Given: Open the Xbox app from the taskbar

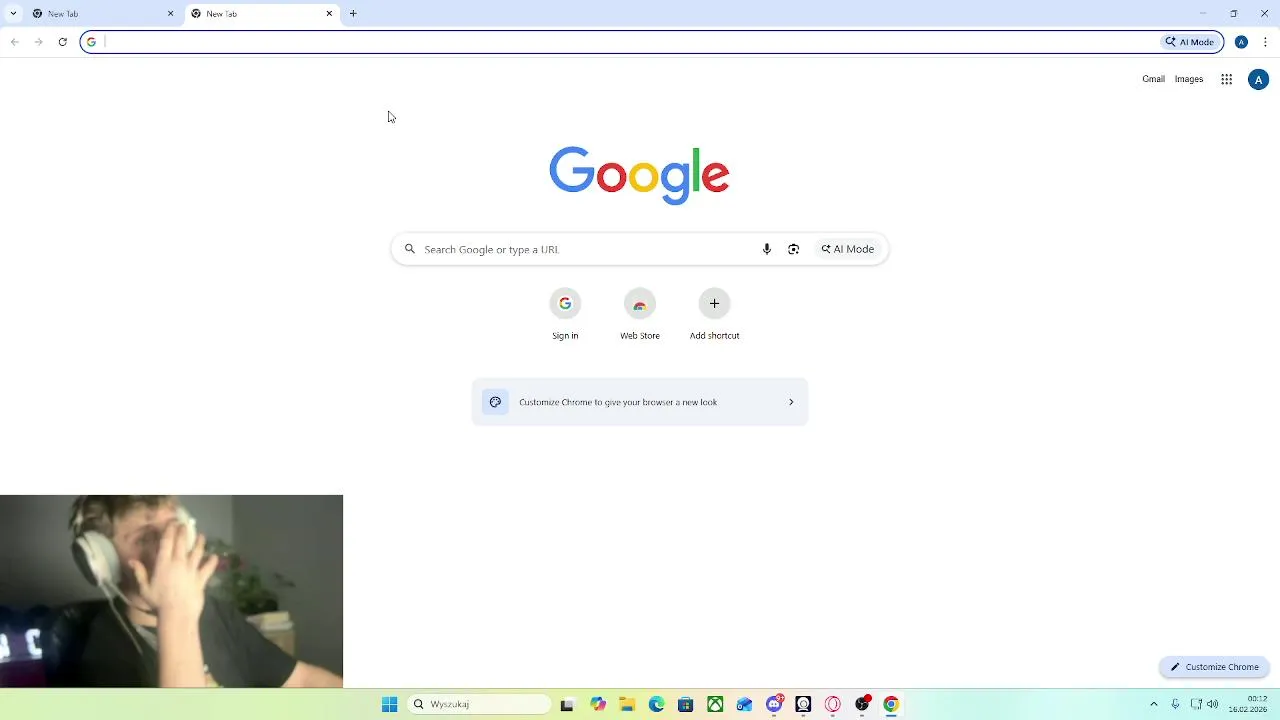Looking at the screenshot, I should [715, 704].
